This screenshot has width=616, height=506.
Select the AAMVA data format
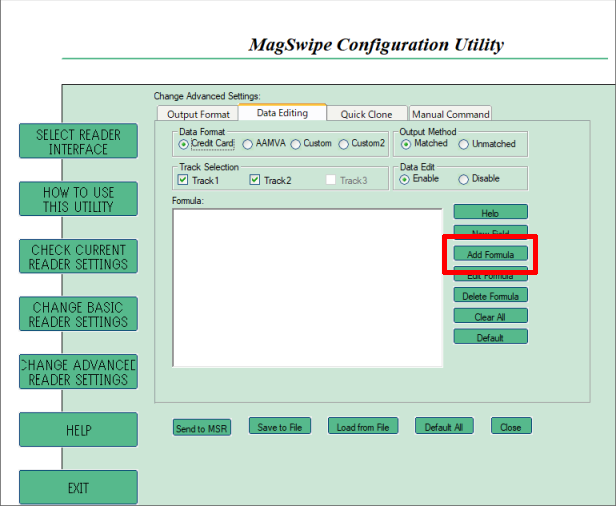[248, 144]
